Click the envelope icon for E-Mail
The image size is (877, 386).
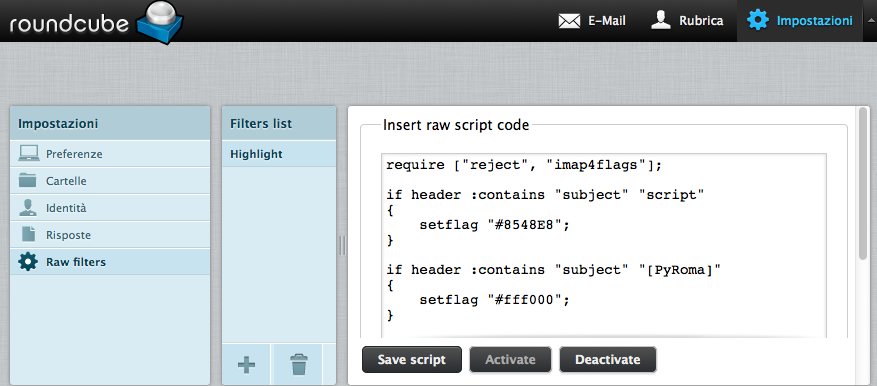point(569,21)
